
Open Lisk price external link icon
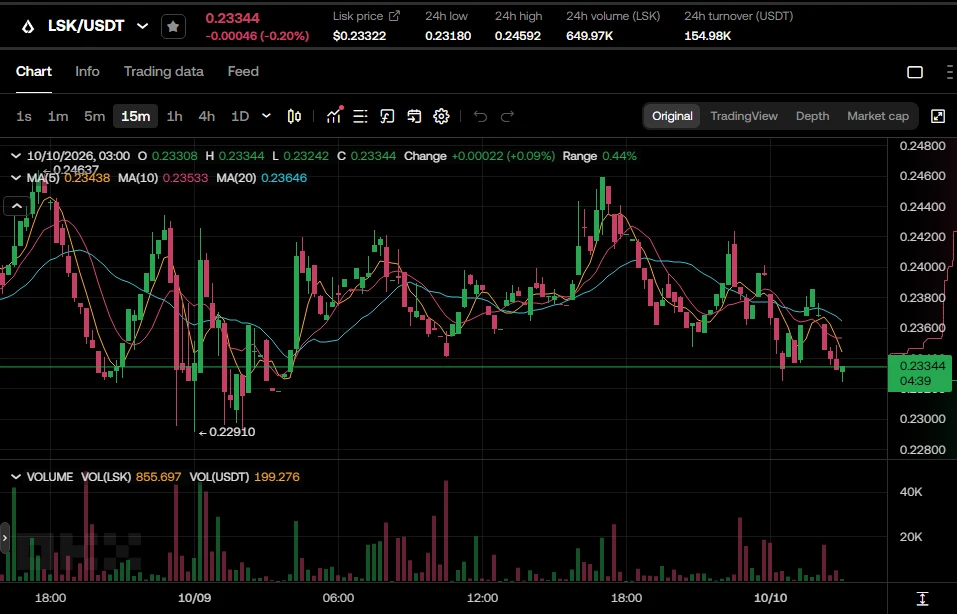point(394,16)
